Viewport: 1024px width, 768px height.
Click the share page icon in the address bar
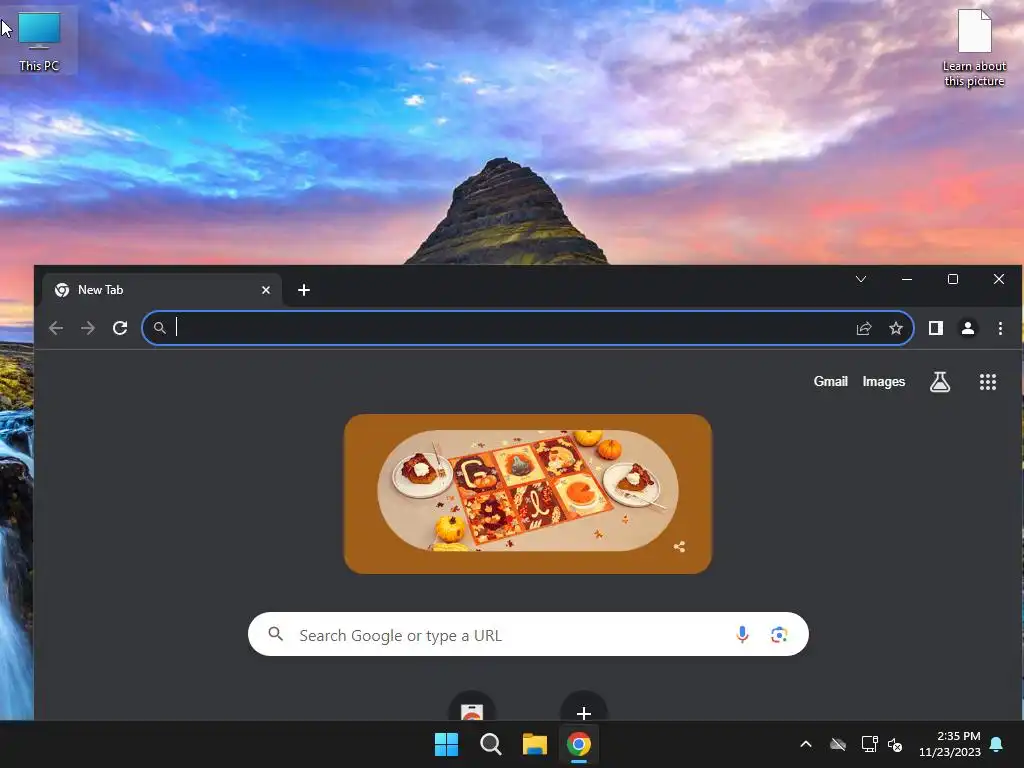point(864,328)
